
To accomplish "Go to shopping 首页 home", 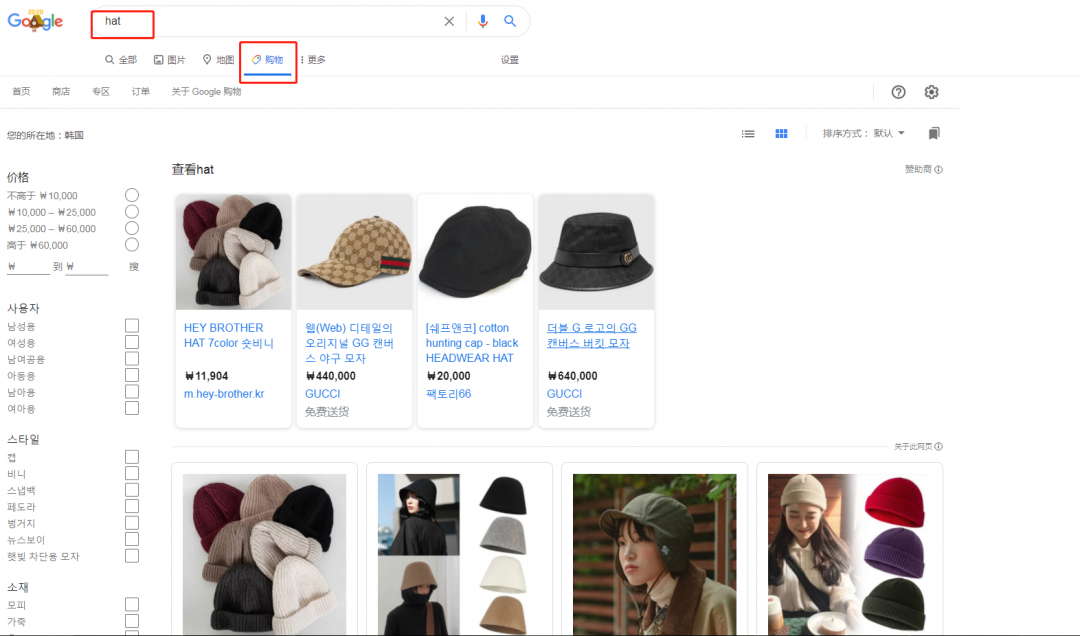I will (x=21, y=92).
